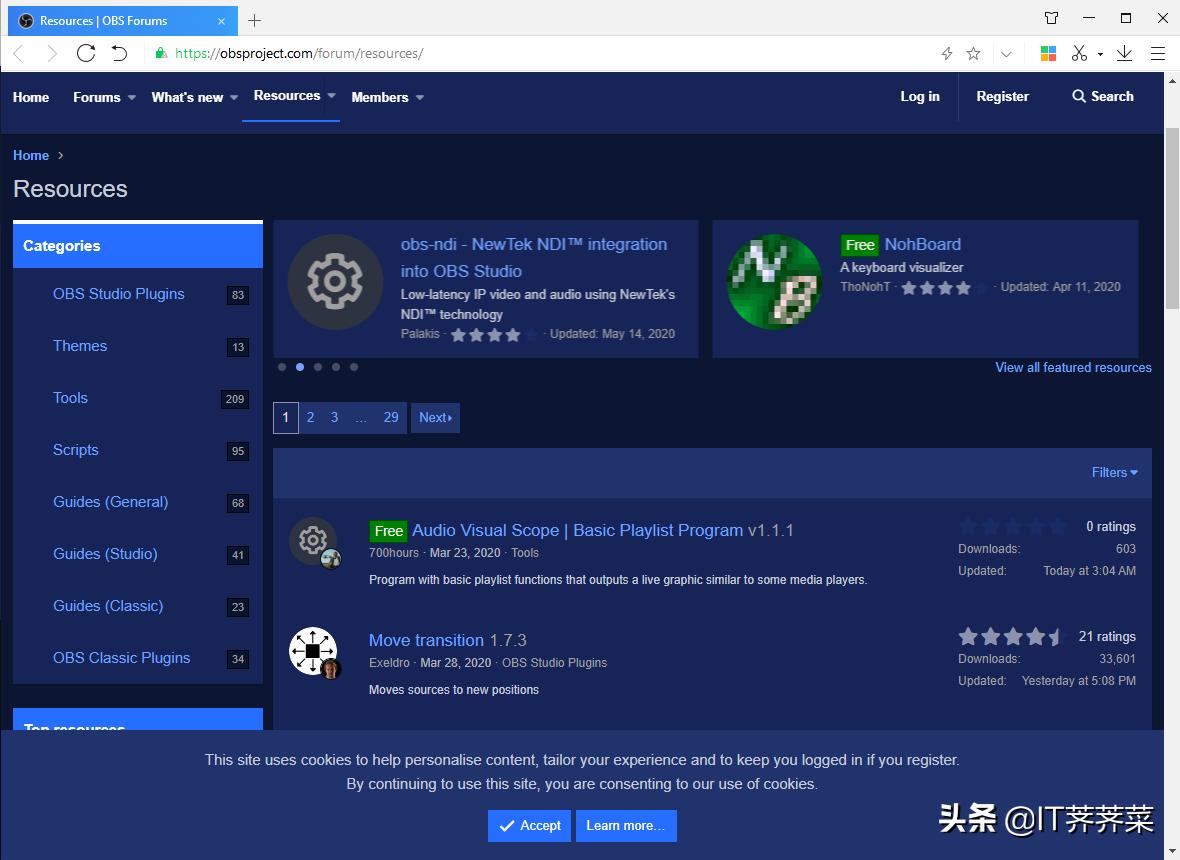Click the Collections squares icon in toolbar
1180x860 pixels.
point(1048,52)
